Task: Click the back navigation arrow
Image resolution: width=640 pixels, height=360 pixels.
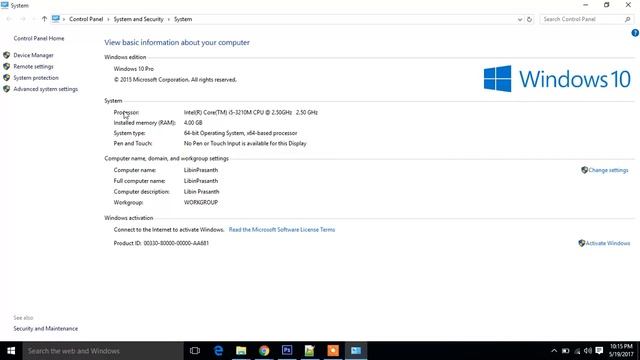Action: 9,19
